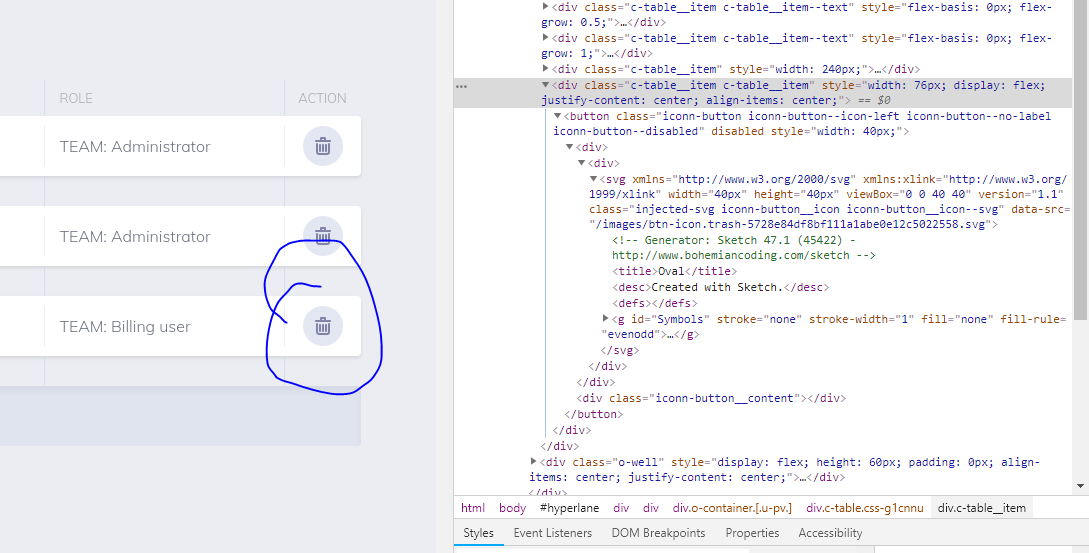1089x553 pixels.
Task: Select body in the DOM breadcrumb
Action: click(513, 508)
